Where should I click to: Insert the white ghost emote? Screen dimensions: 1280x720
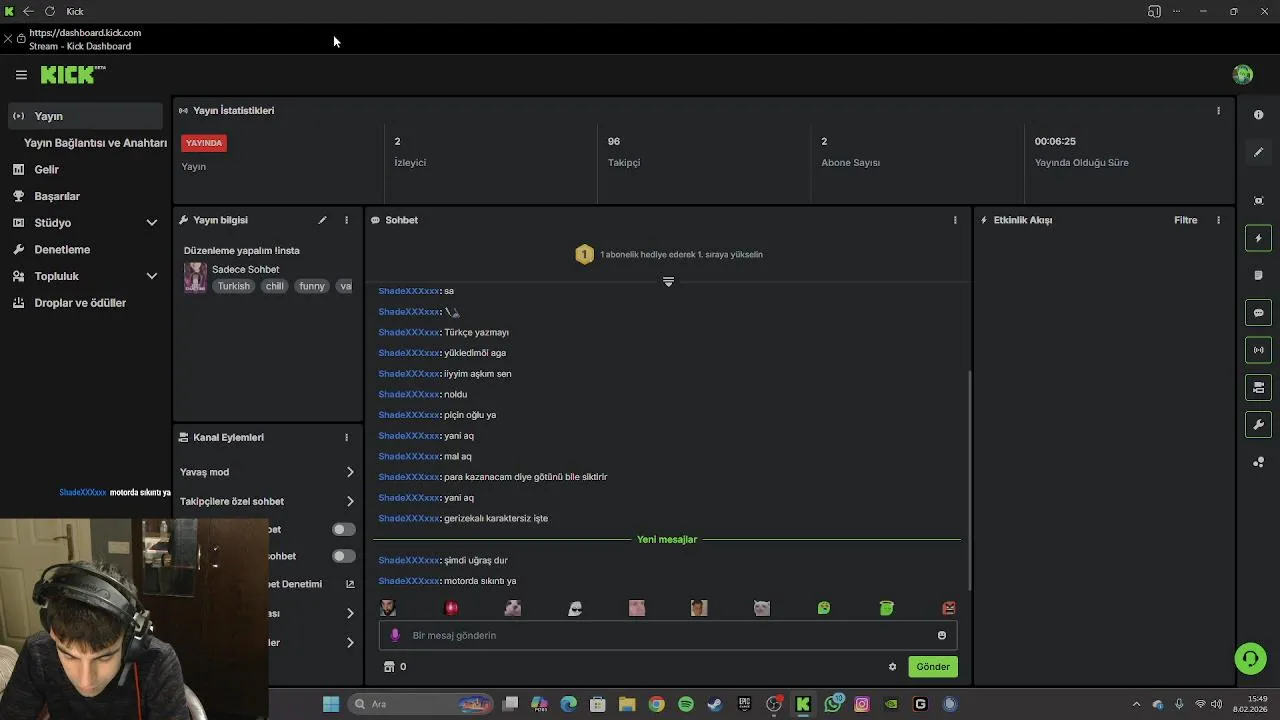(x=575, y=608)
